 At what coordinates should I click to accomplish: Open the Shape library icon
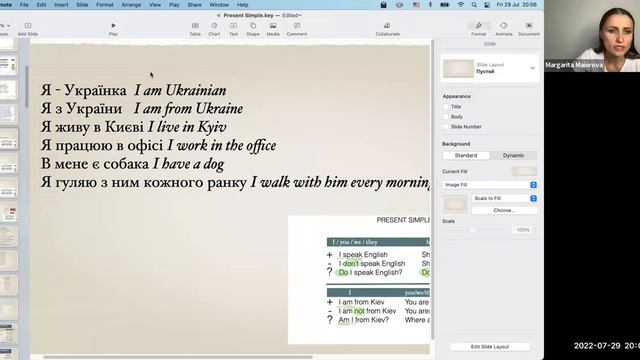coord(253,26)
